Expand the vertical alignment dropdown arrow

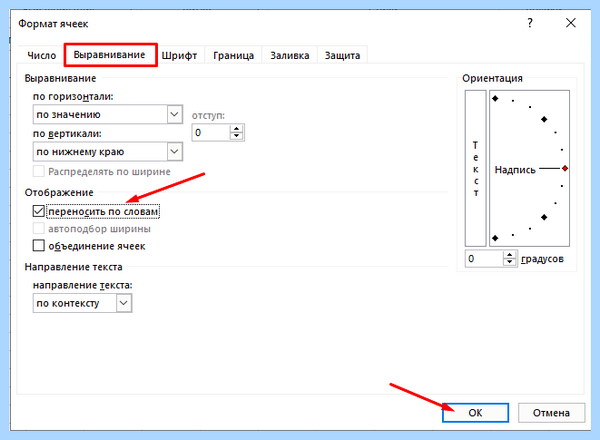[174, 152]
